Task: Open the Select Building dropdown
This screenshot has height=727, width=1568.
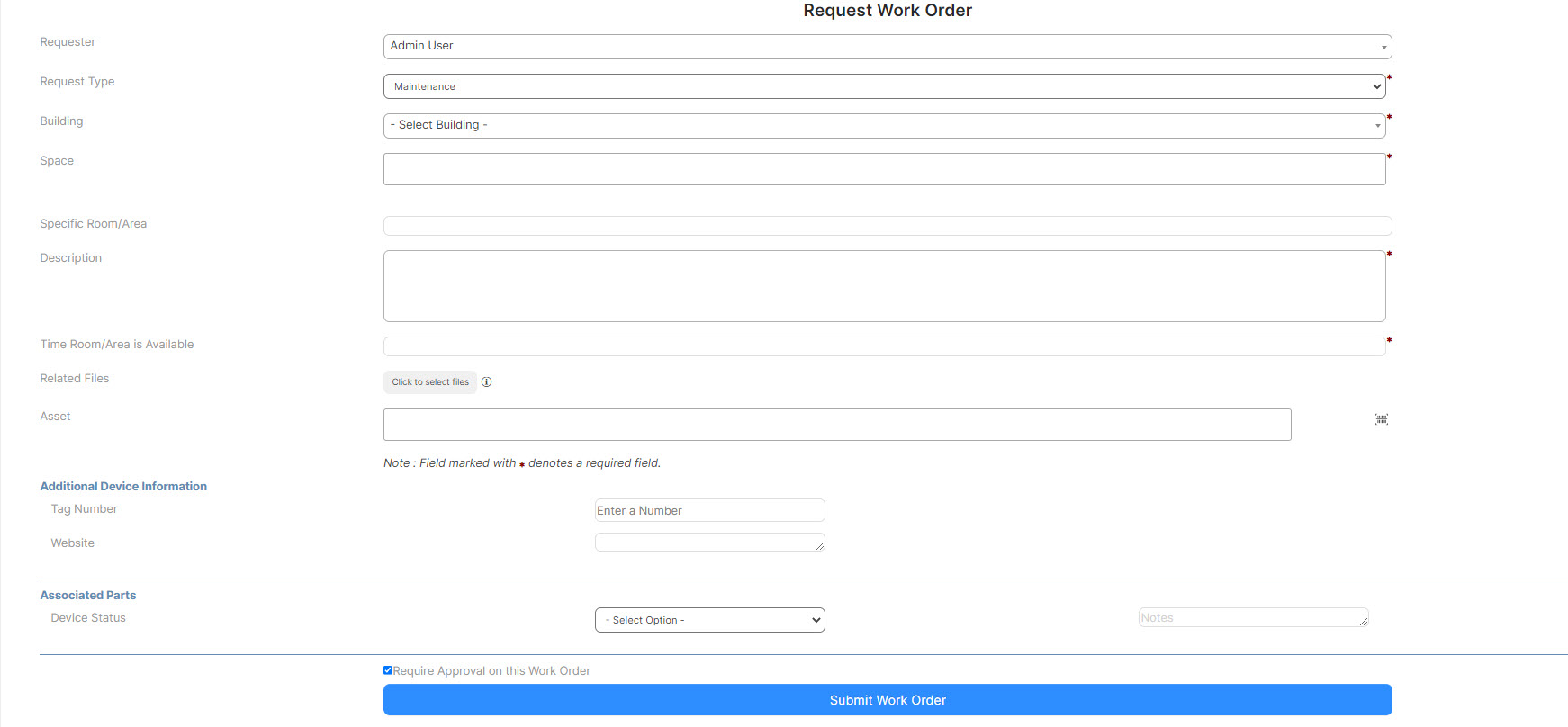Action: [x=885, y=126]
